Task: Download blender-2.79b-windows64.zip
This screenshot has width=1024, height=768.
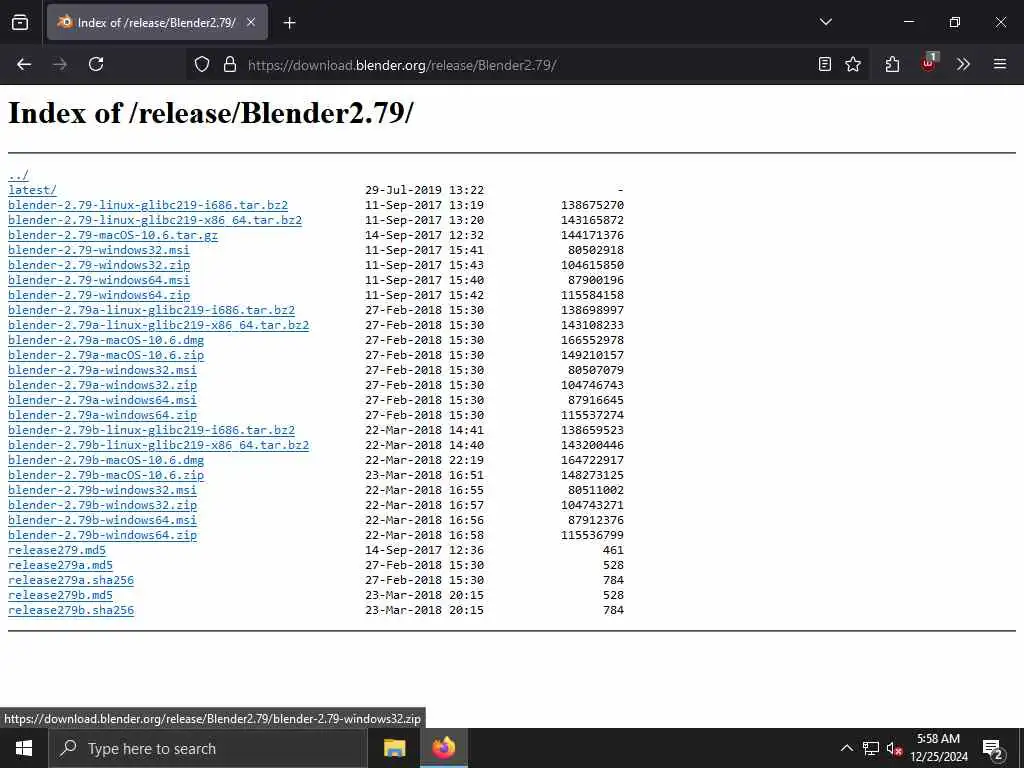Action: click(103, 536)
